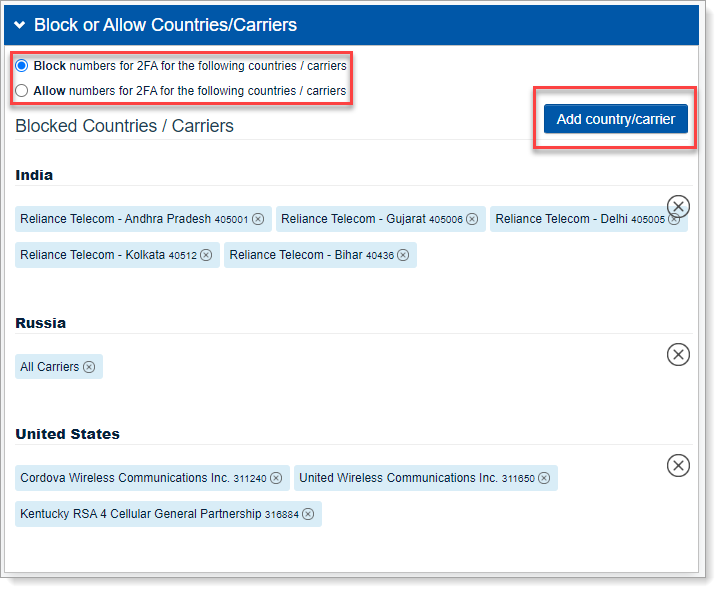Screen dimensions: 721x593
Task: Delete the India country block
Action: coord(678,207)
